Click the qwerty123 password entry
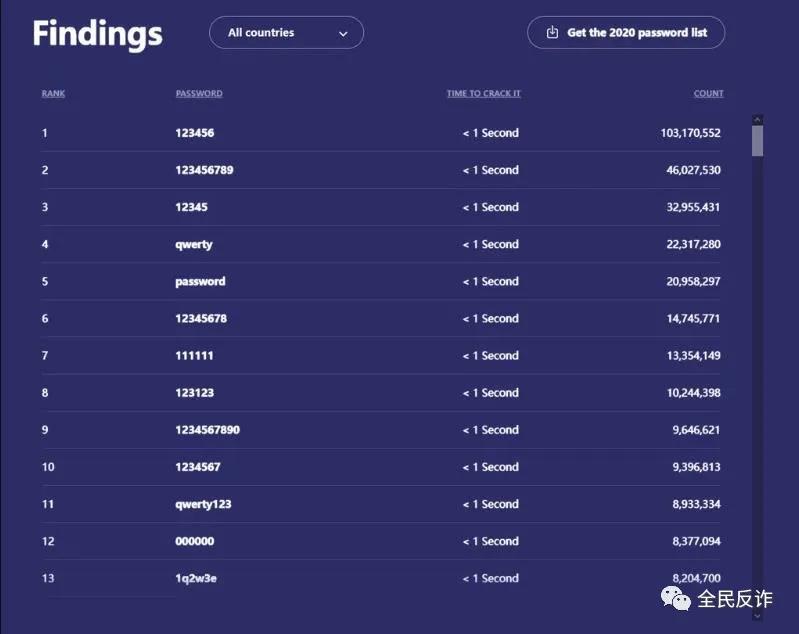 (x=203, y=504)
